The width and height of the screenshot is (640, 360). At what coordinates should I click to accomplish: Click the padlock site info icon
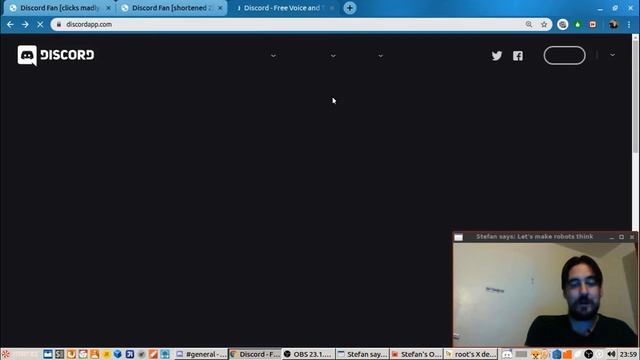59,24
